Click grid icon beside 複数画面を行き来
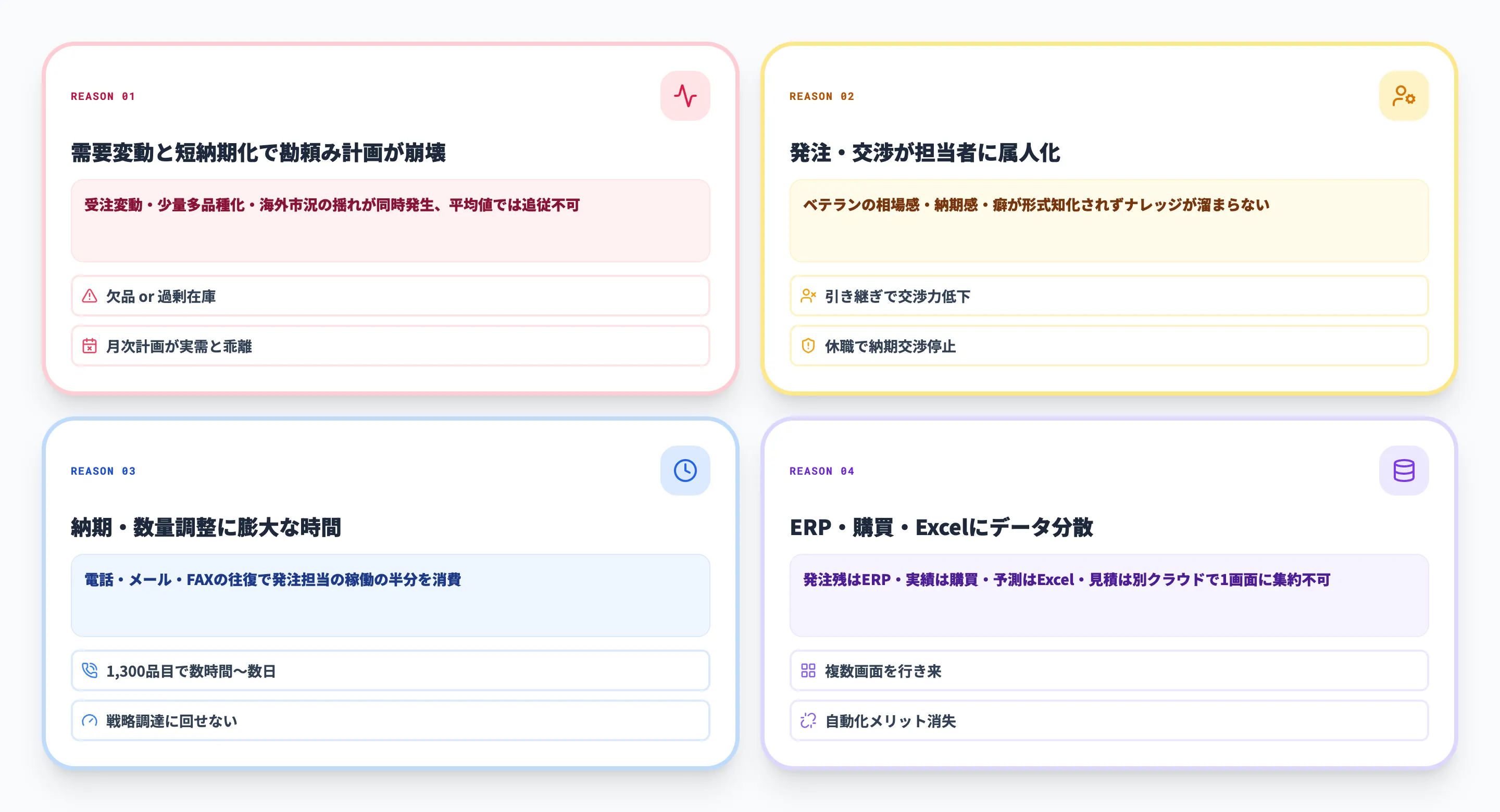This screenshot has width=1500, height=812. [x=808, y=670]
